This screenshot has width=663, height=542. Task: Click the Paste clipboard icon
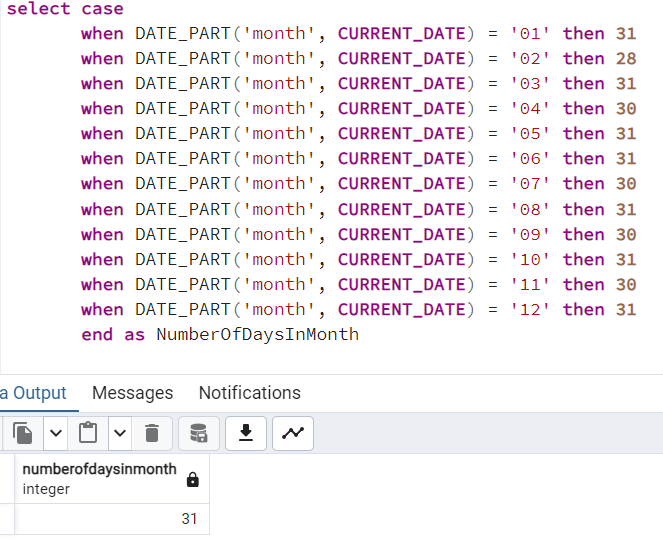pos(88,433)
